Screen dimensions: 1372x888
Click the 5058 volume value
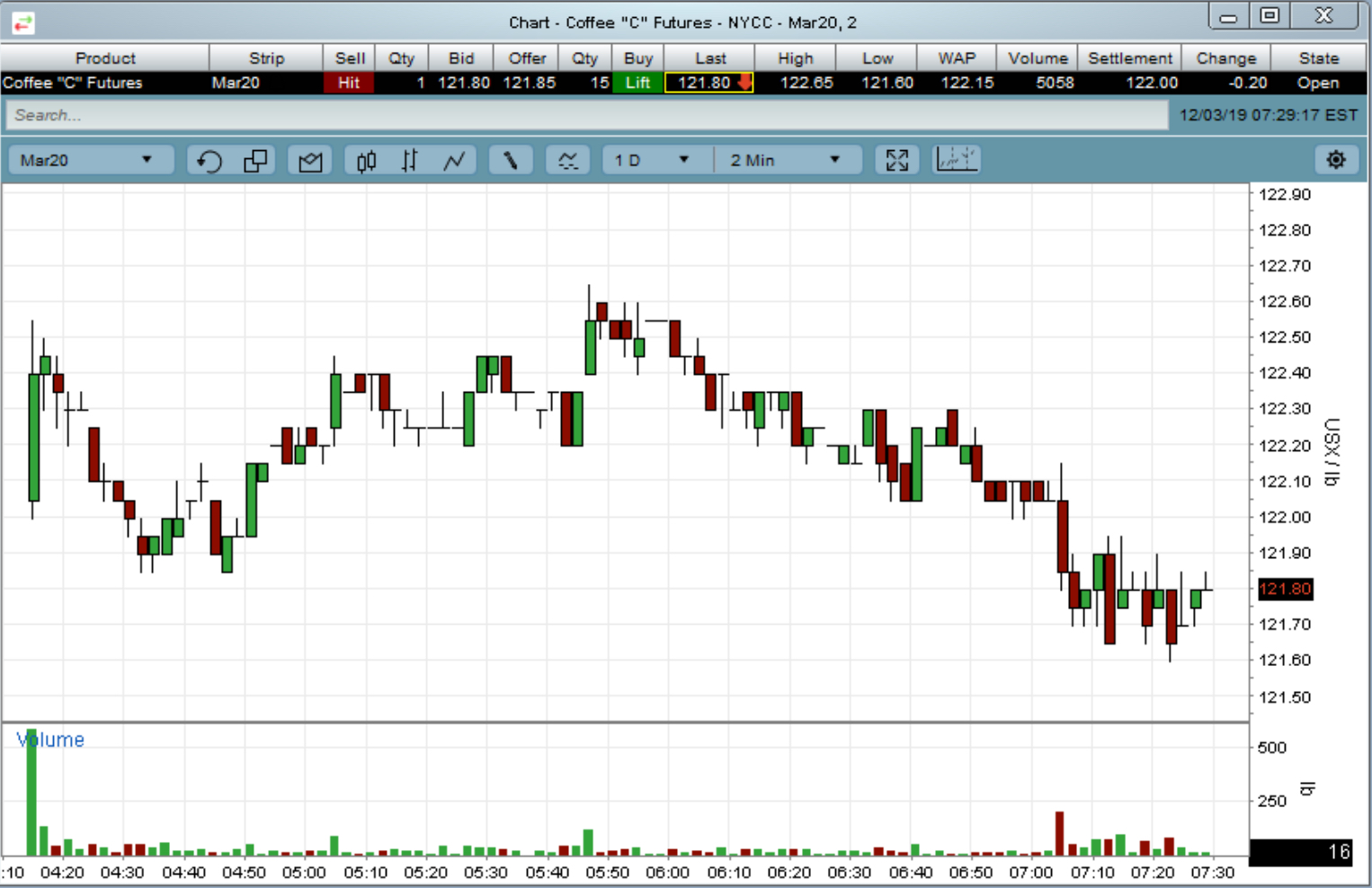1055,83
